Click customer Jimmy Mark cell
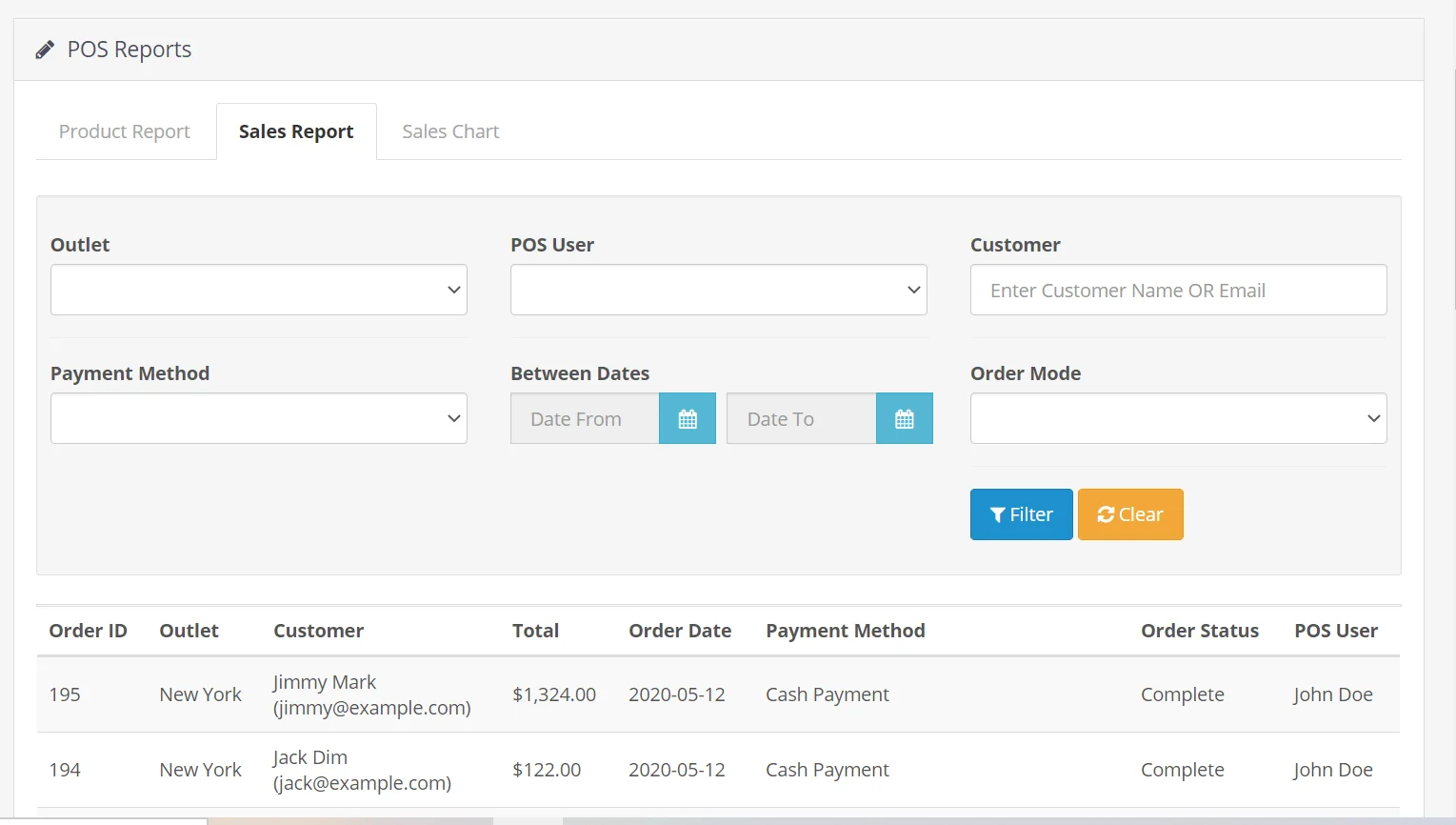 pos(372,694)
